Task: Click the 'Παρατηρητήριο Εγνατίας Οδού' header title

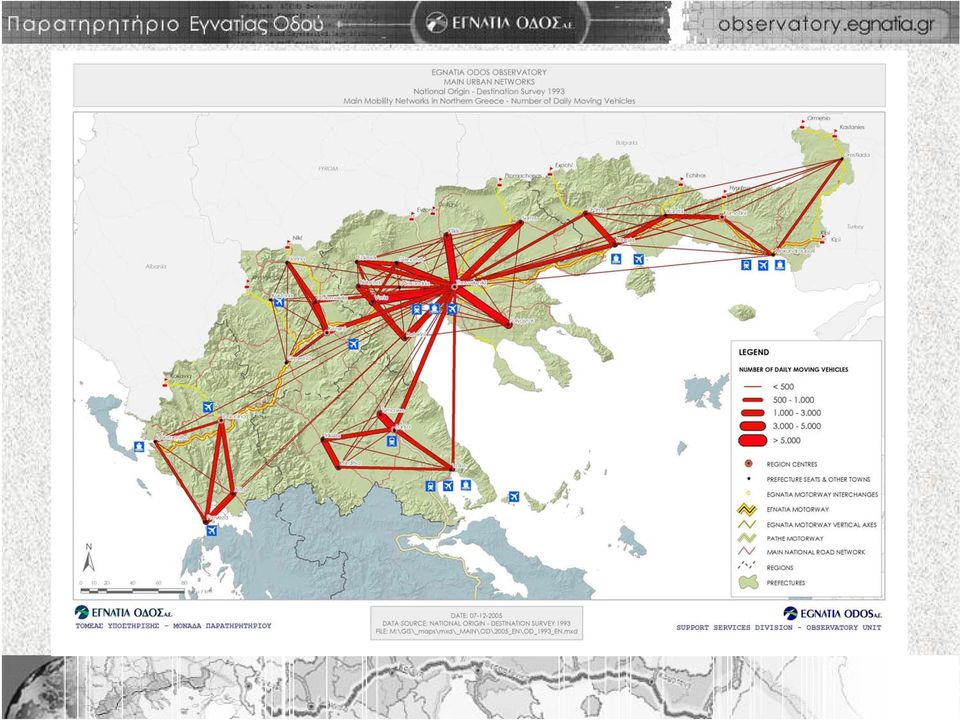Action: tap(166, 24)
